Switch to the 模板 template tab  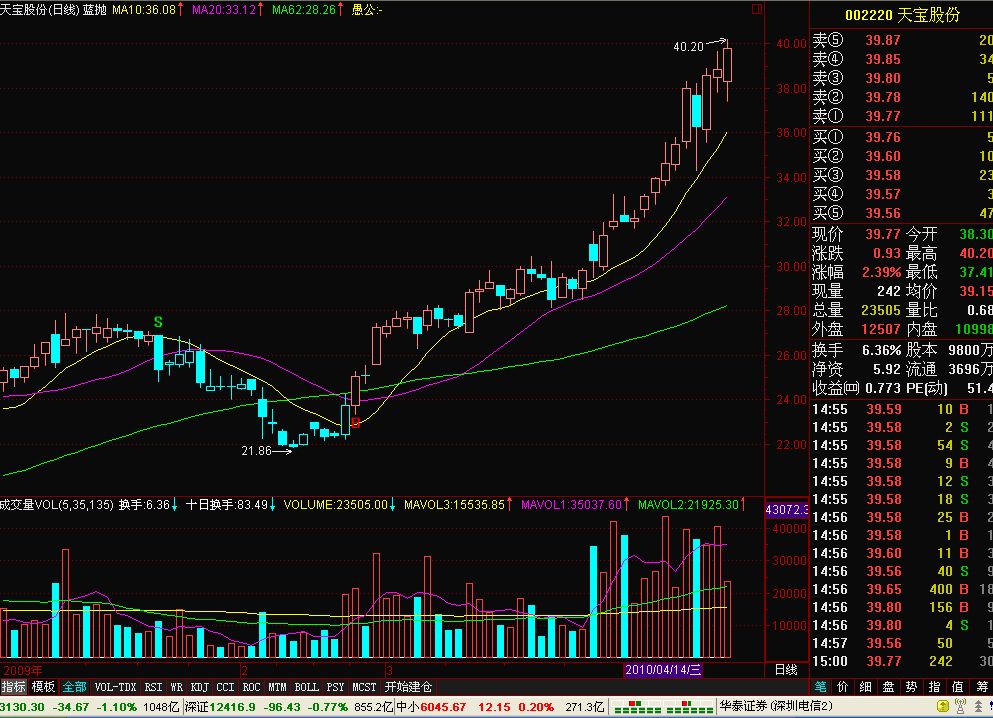[x=44, y=687]
